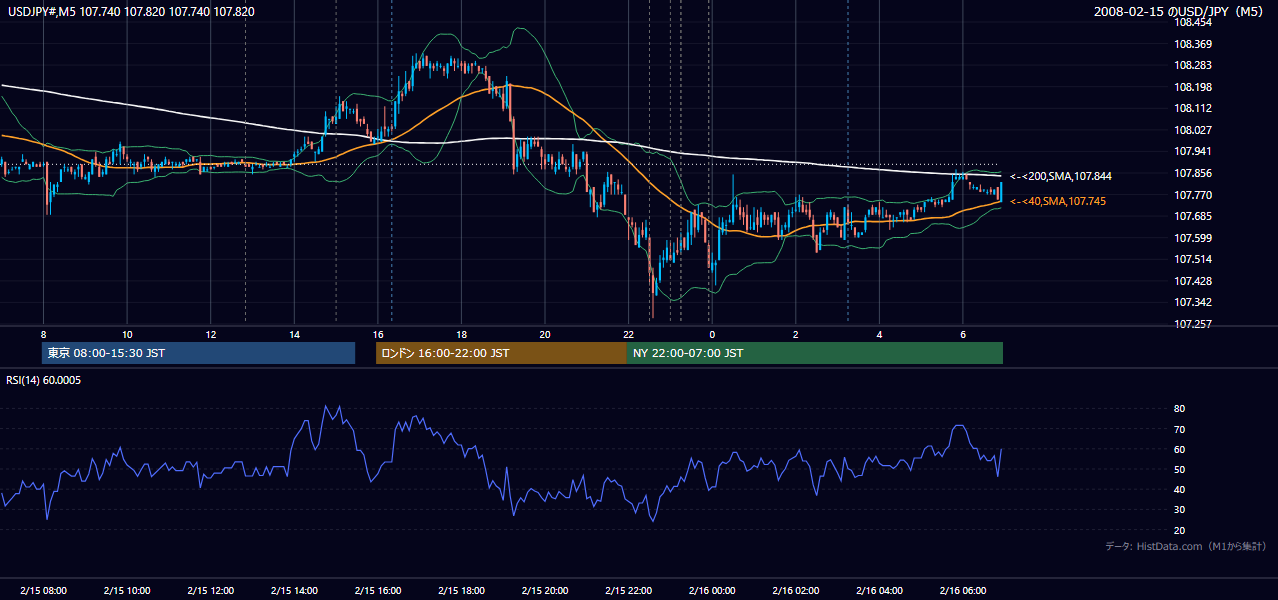
Task: Select the chart title 2008-02-15 のUSD/JPY (M5)
Action: click(x=1180, y=11)
